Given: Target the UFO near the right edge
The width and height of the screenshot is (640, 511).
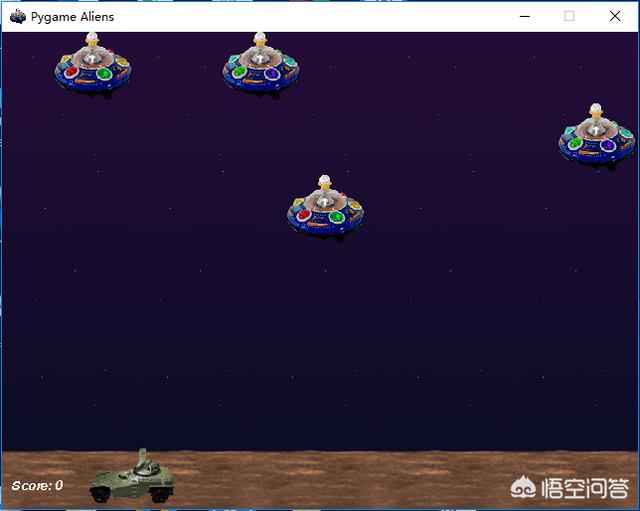Looking at the screenshot, I should [596, 136].
